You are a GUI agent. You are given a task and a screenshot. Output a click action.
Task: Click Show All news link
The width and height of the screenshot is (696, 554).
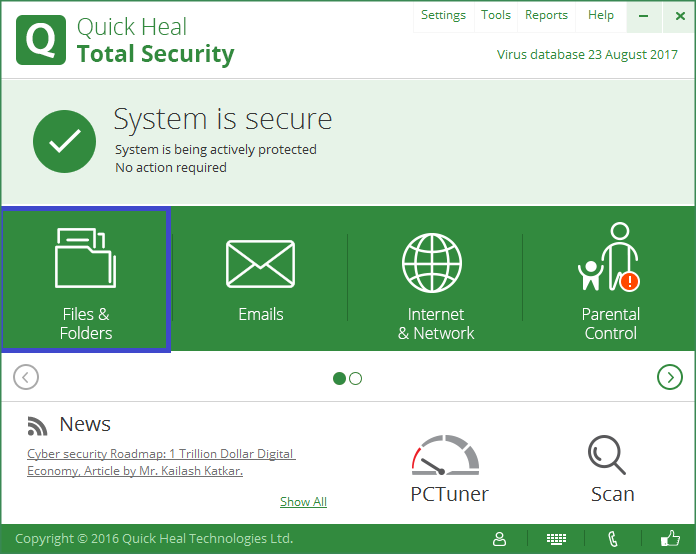pos(304,502)
